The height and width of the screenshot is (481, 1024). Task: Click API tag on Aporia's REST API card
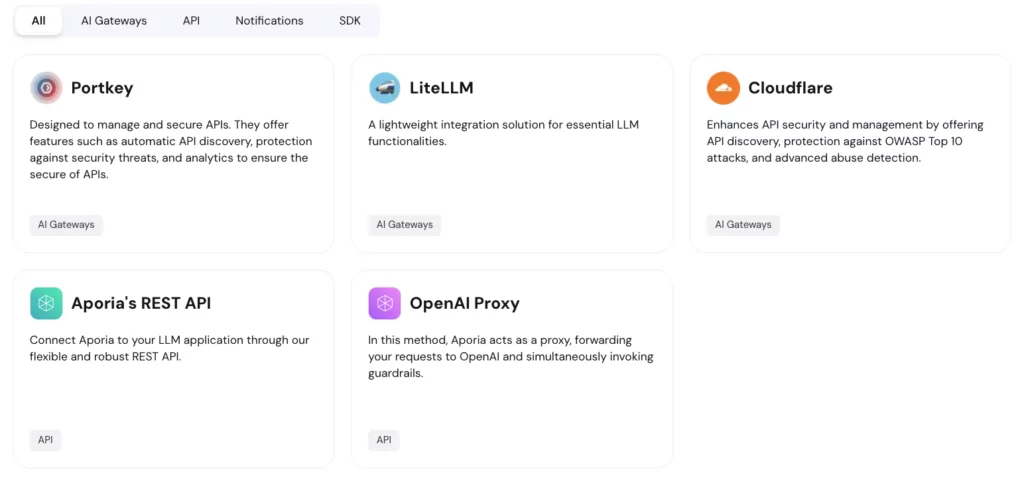46,440
